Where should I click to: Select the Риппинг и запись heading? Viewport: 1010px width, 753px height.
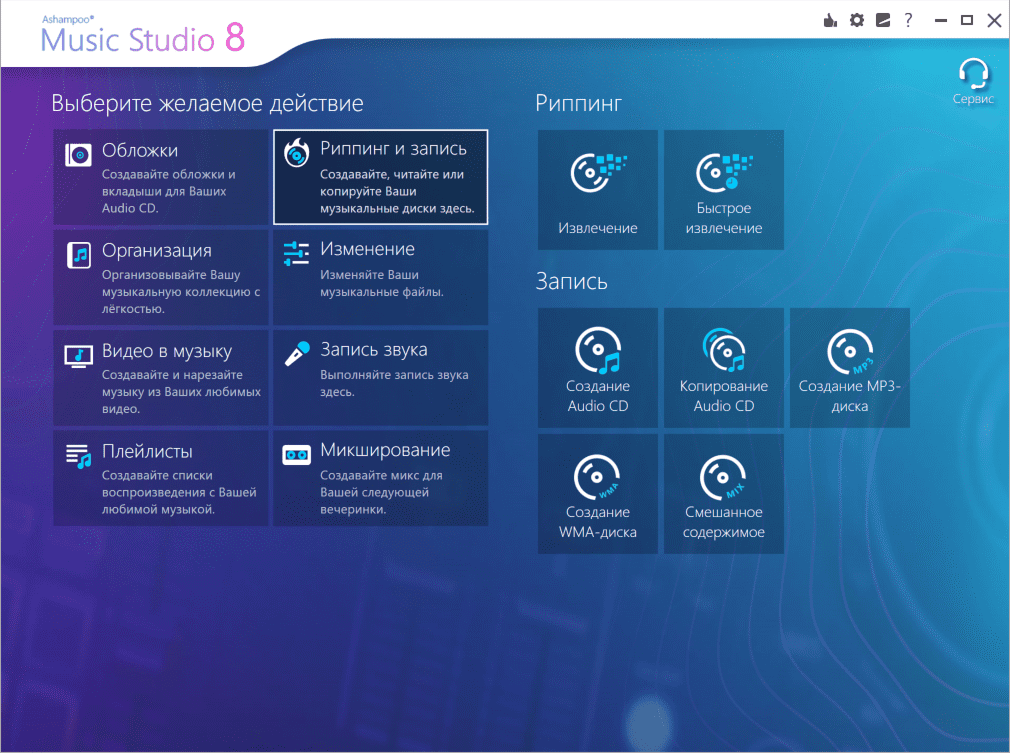(394, 149)
